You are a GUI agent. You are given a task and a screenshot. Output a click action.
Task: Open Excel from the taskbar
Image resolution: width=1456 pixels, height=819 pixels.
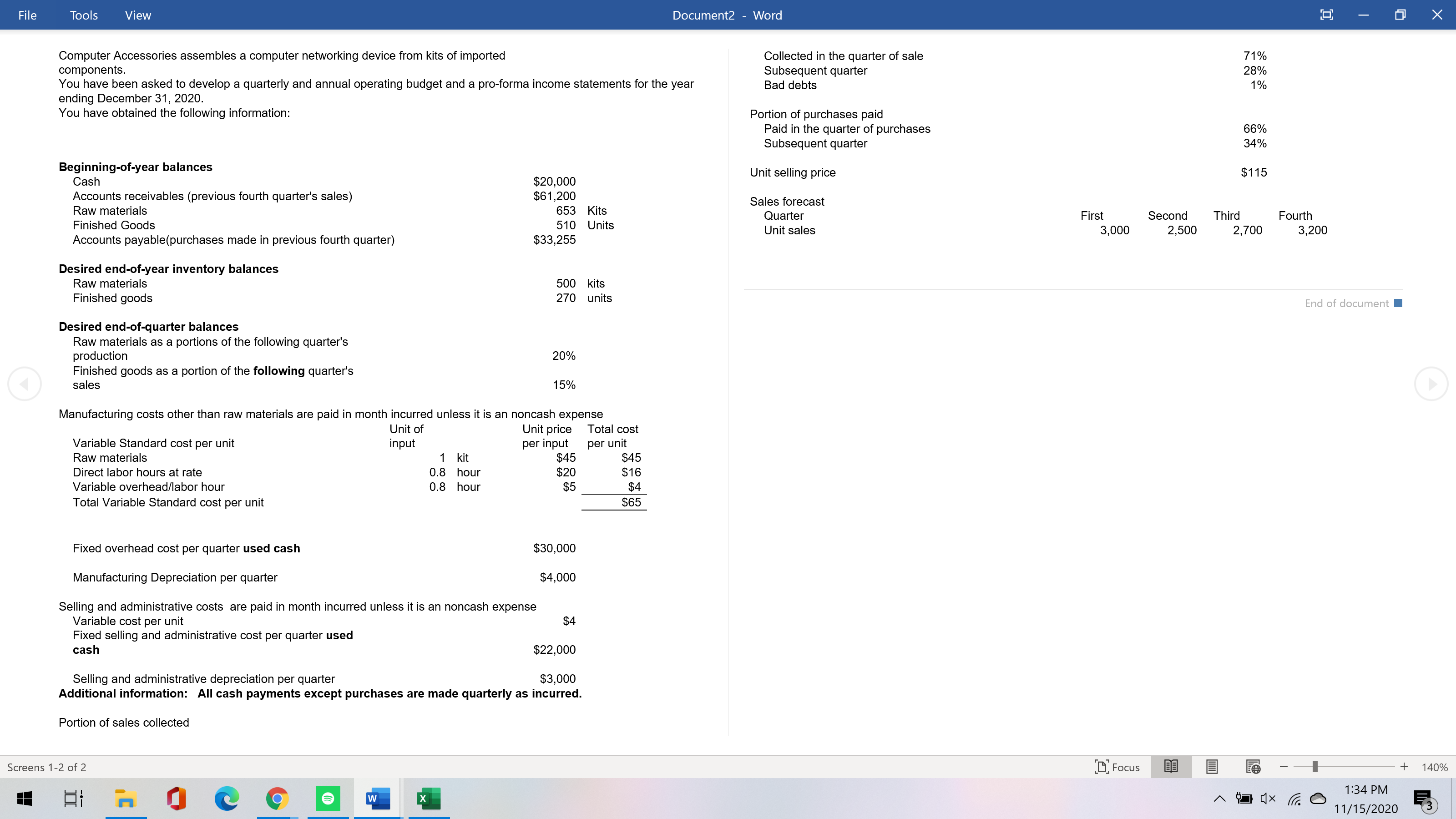click(429, 798)
